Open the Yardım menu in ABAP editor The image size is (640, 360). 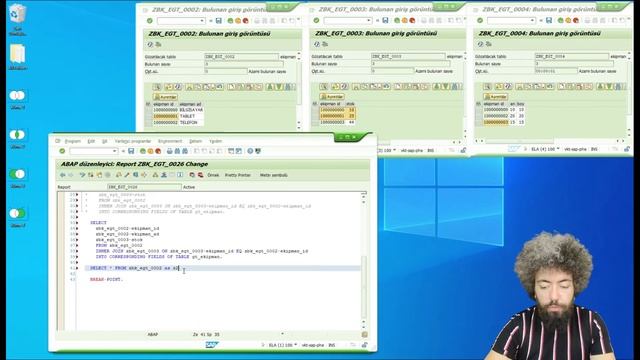point(216,141)
